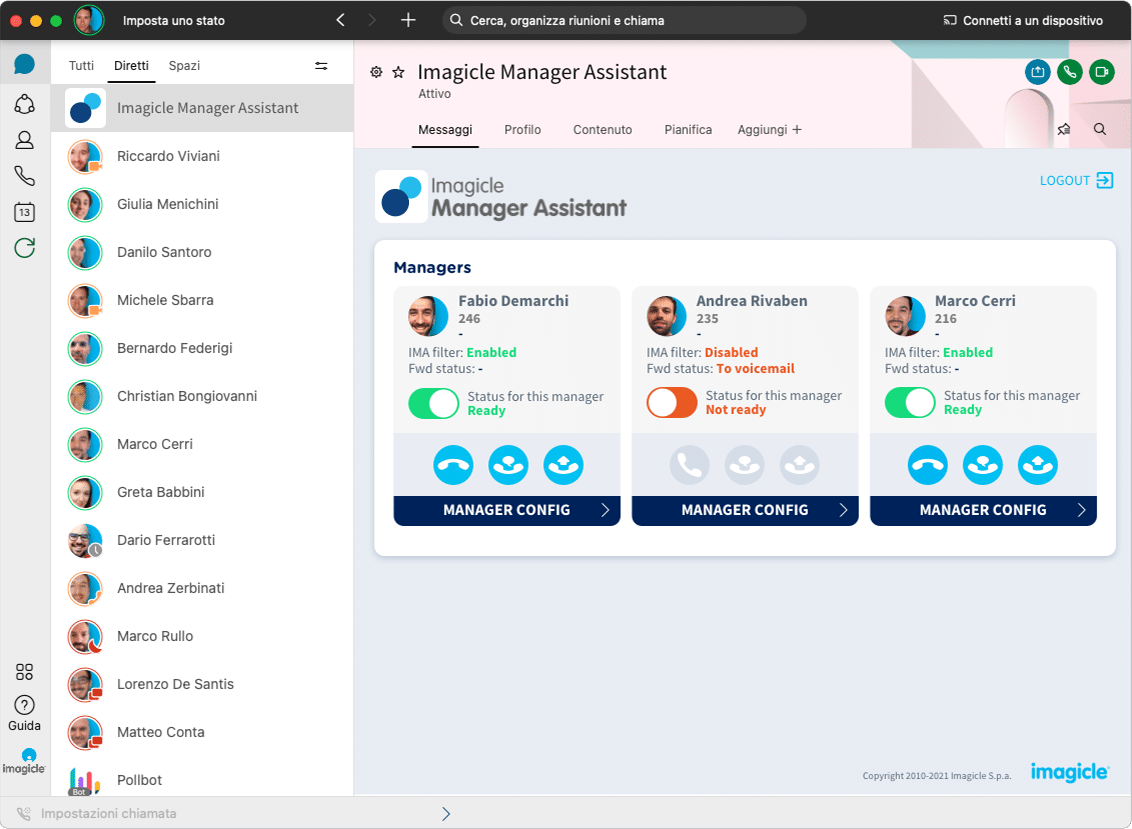This screenshot has height=829, width=1132.
Task: Click the search icon in chat header
Action: click(1100, 130)
